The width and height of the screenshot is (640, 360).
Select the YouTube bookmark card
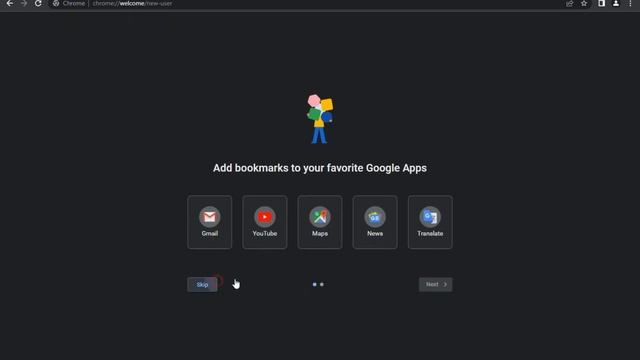[264, 222]
